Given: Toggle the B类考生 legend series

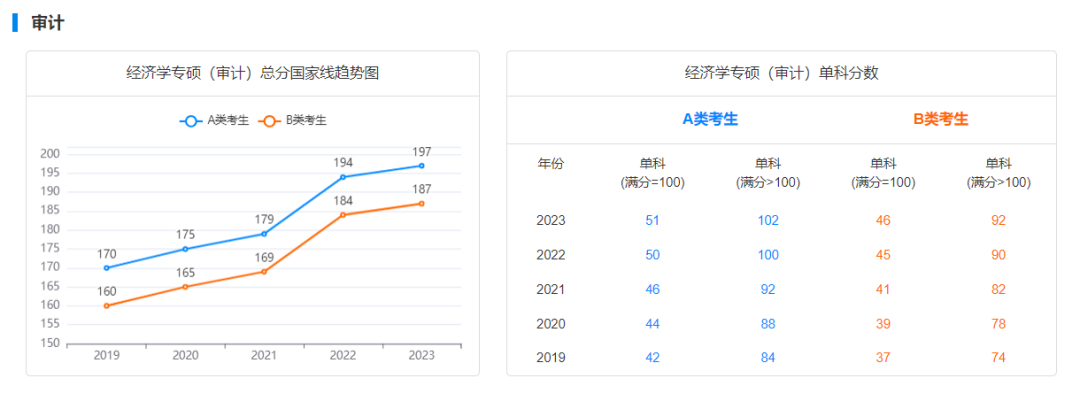Looking at the screenshot, I should click(292, 121).
